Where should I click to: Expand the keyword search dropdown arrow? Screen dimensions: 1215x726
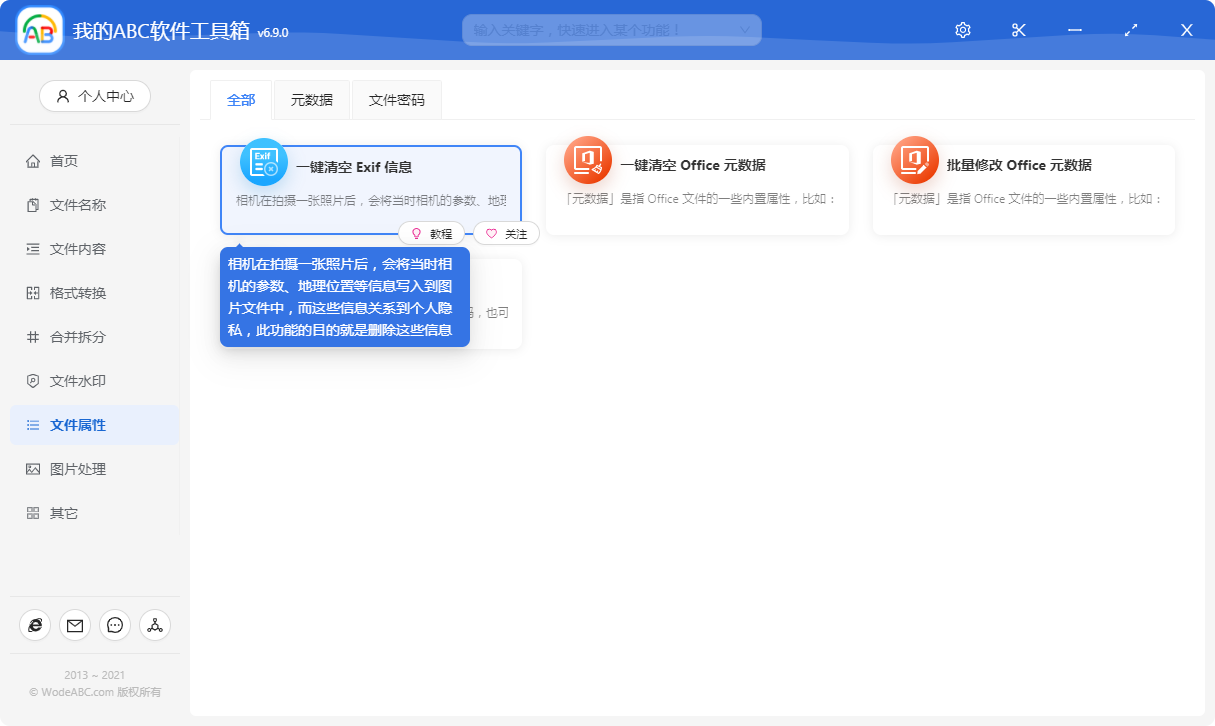pos(745,30)
